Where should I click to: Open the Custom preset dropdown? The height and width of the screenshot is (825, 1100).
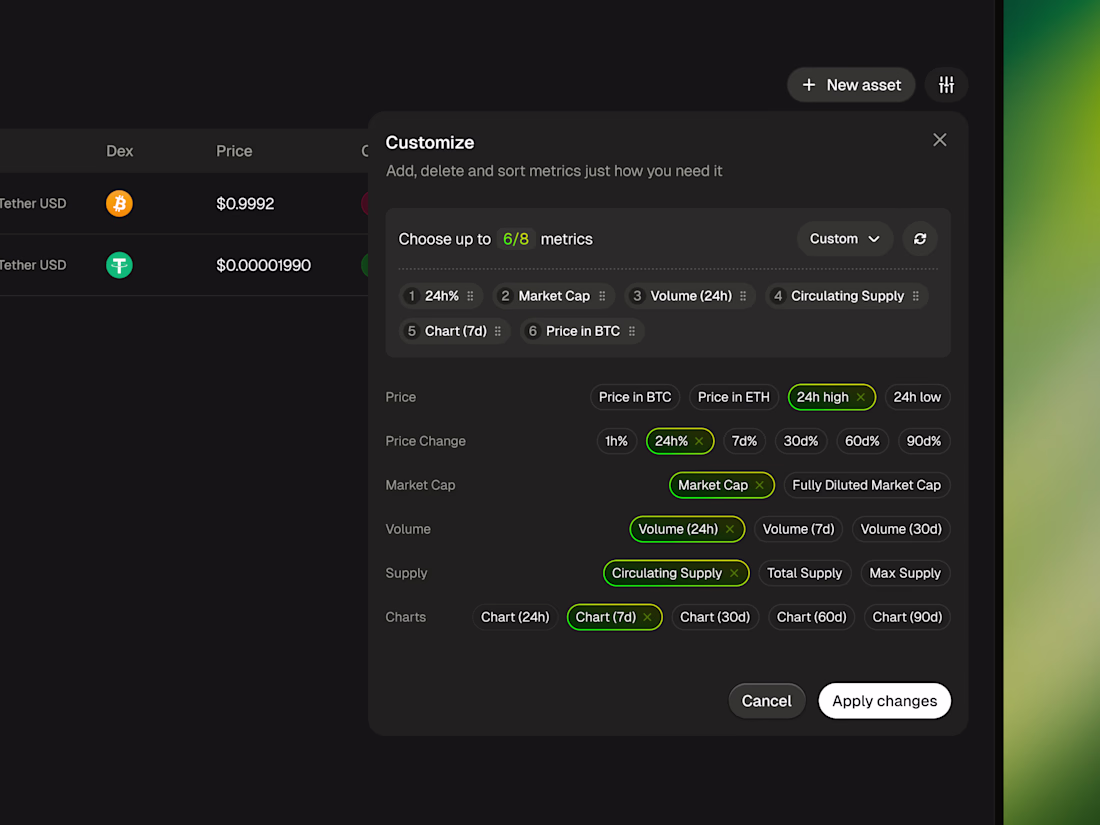[x=845, y=239]
